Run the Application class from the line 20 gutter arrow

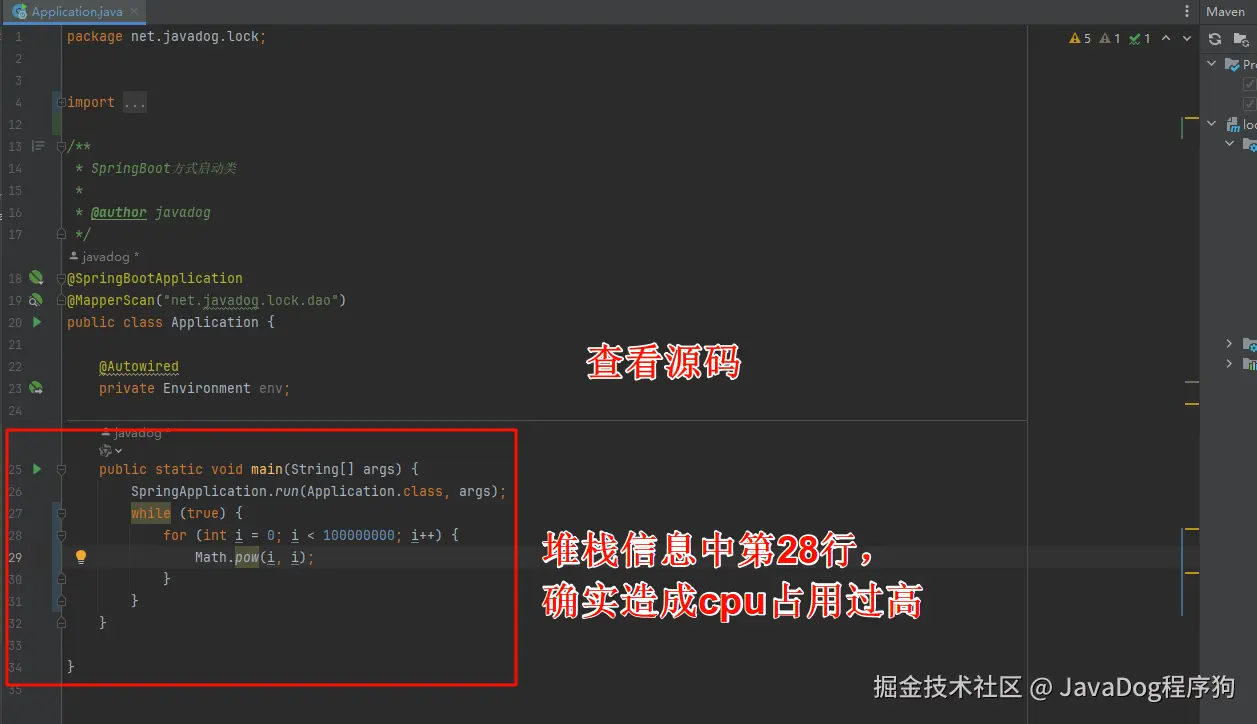(x=37, y=322)
